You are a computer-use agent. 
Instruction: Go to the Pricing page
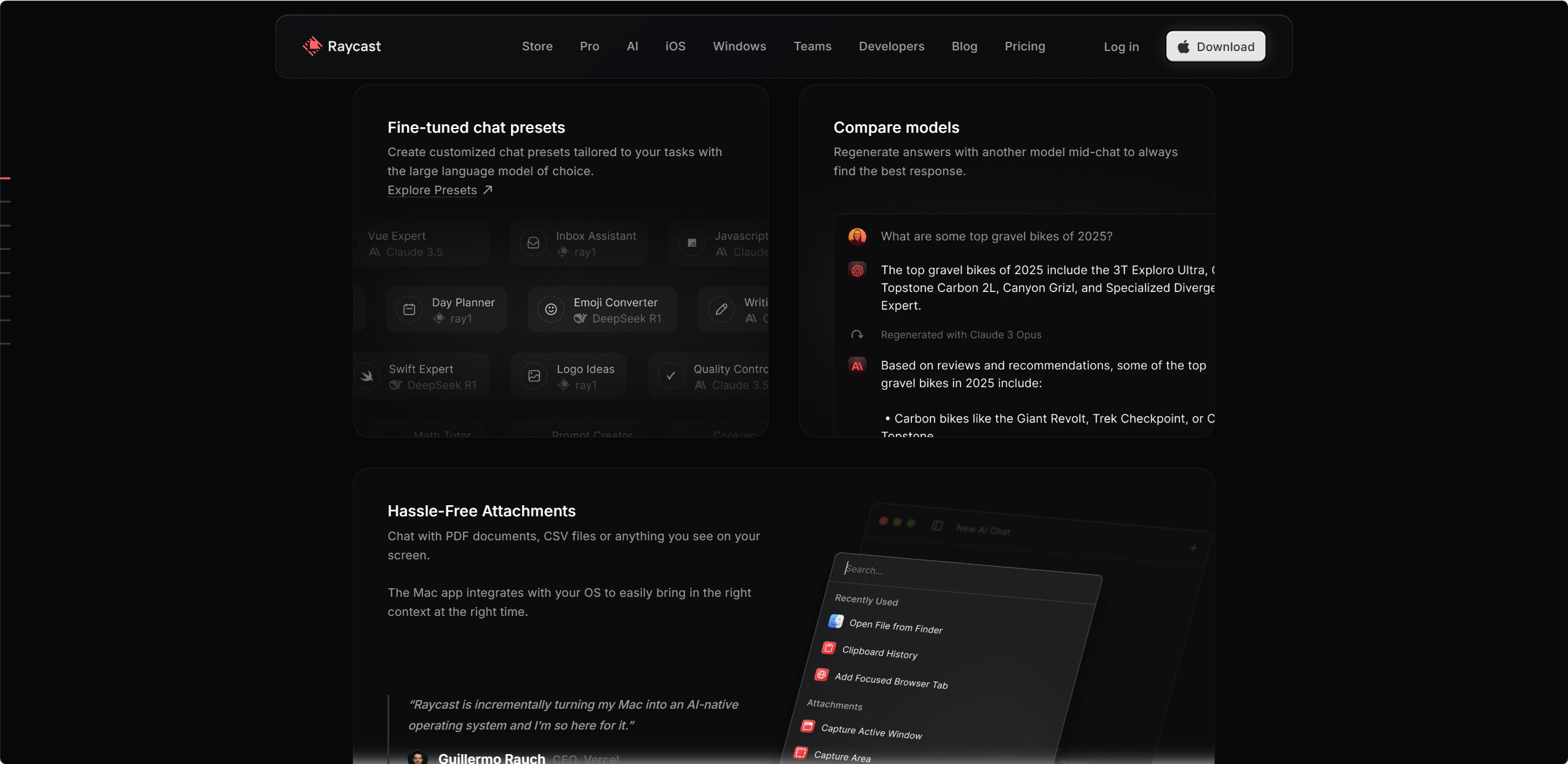click(1024, 46)
